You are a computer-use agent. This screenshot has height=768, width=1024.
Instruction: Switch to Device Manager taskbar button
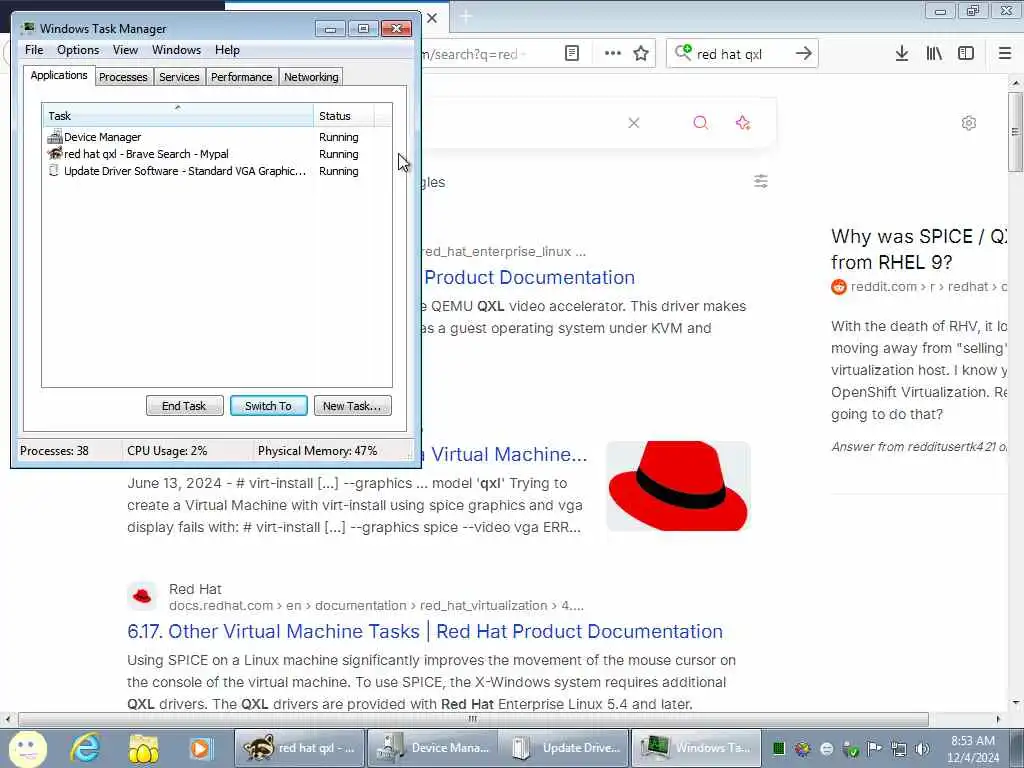point(432,748)
